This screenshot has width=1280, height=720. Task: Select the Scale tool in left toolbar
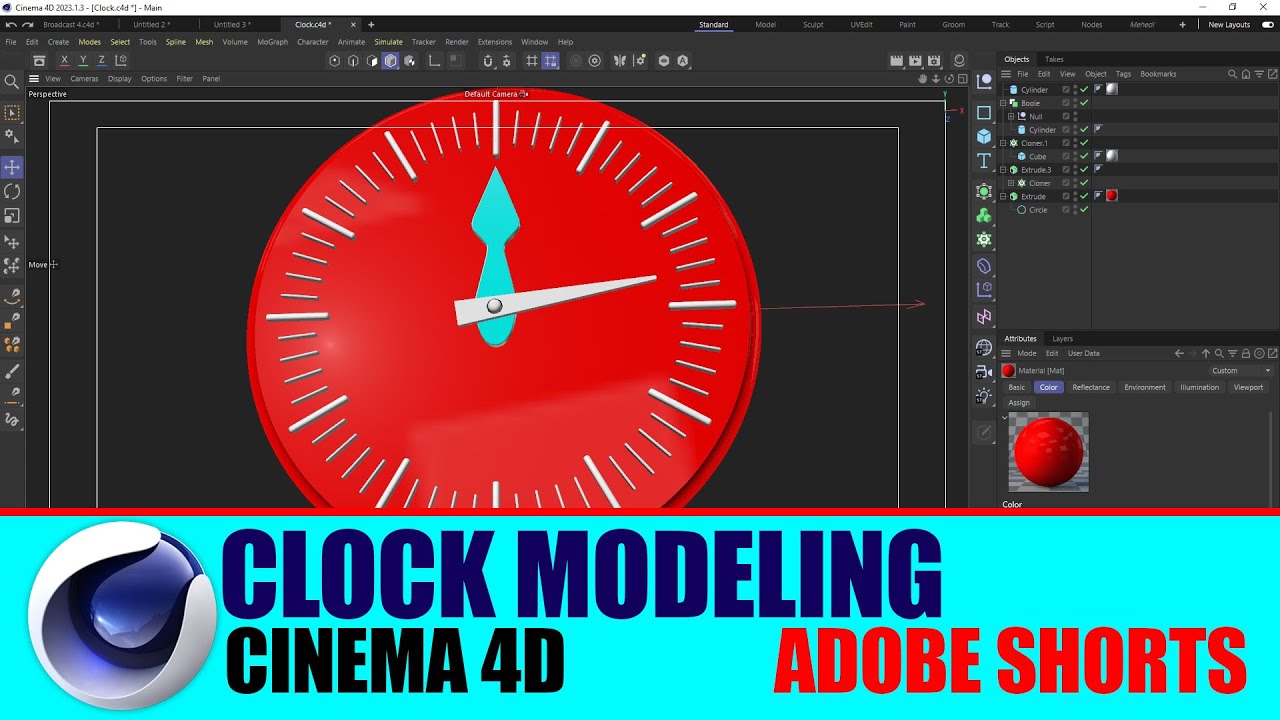tap(12, 216)
